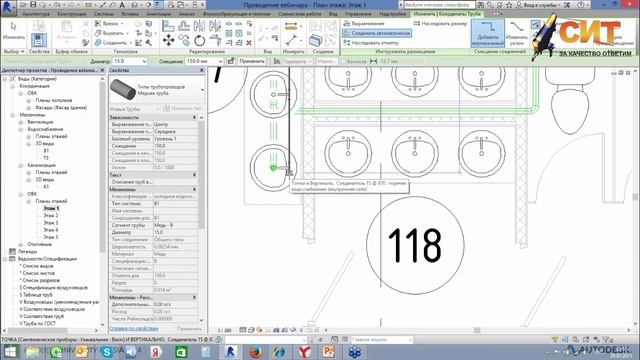The width and height of the screenshot is (640, 360).
Task: Expand the Отопление tree node
Action: tap(21, 244)
